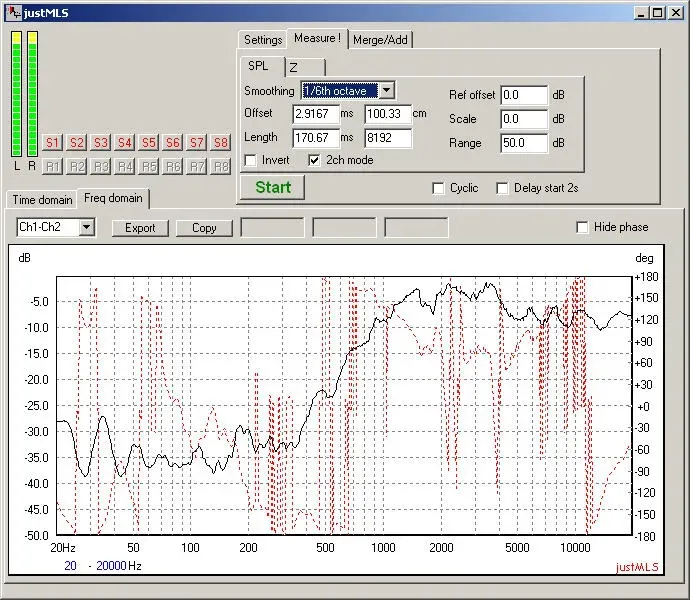Click the Length ms field 170.67
690x600 pixels.
[316, 138]
